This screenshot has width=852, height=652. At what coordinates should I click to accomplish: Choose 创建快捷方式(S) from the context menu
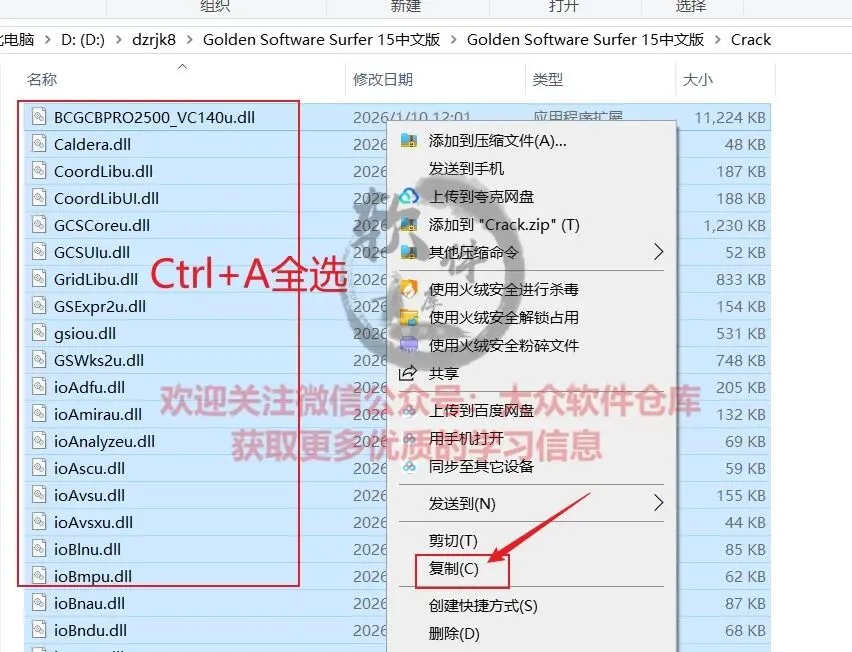(483, 606)
